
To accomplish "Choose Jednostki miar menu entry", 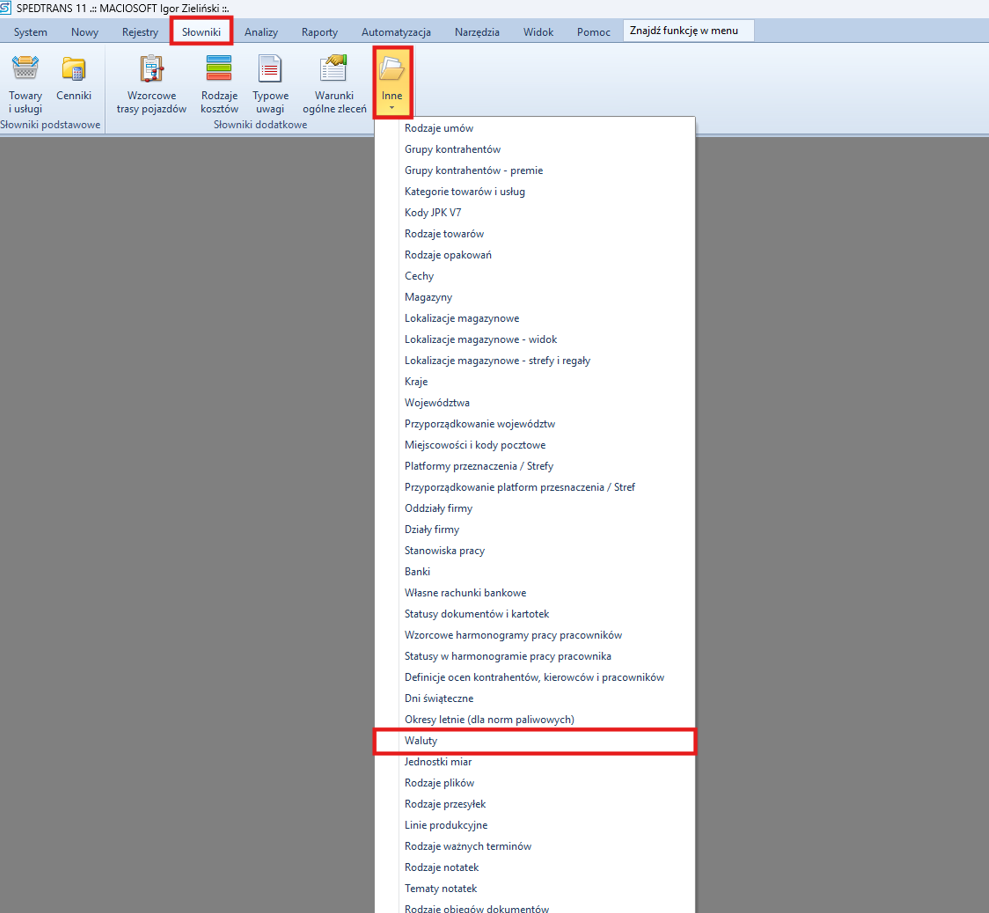I will [438, 762].
